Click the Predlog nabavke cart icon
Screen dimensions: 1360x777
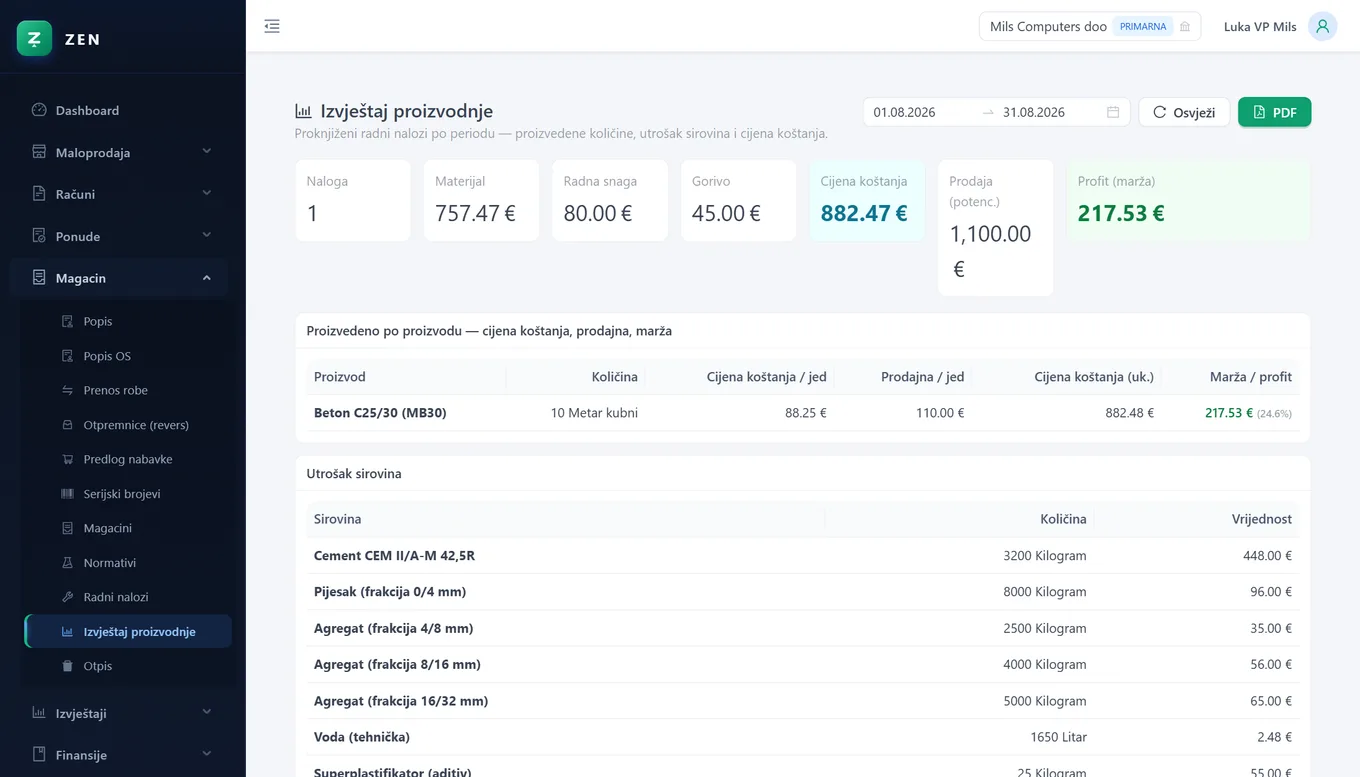click(x=68, y=459)
